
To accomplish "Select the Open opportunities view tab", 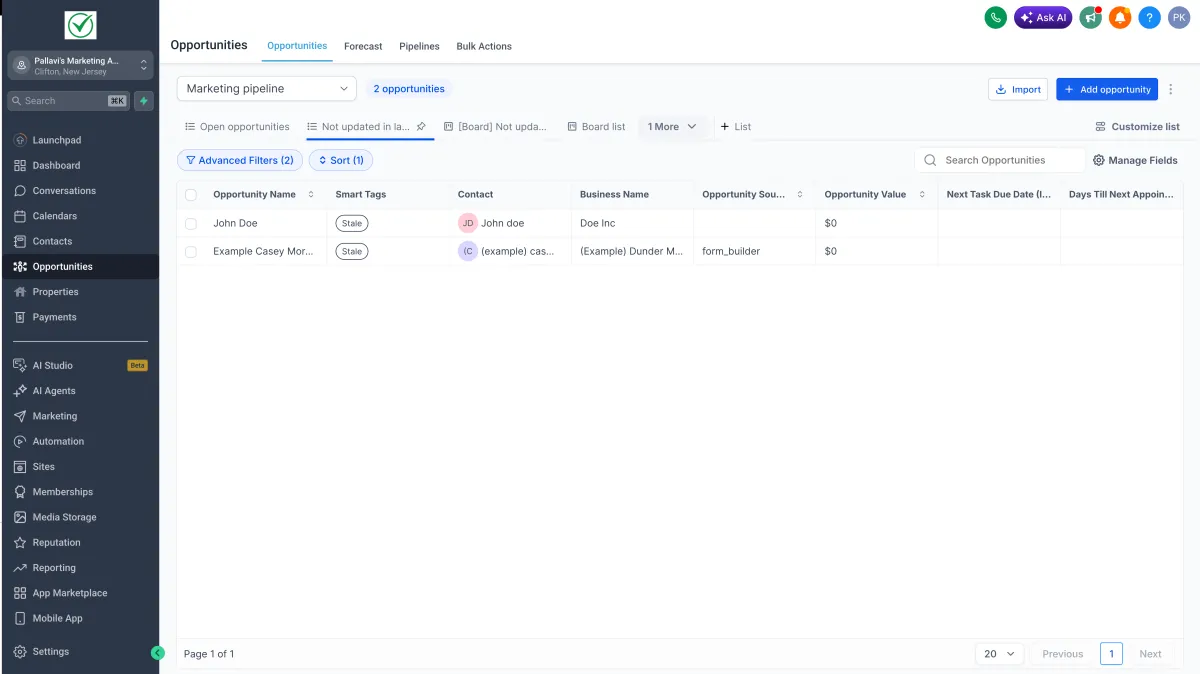I will coord(237,127).
